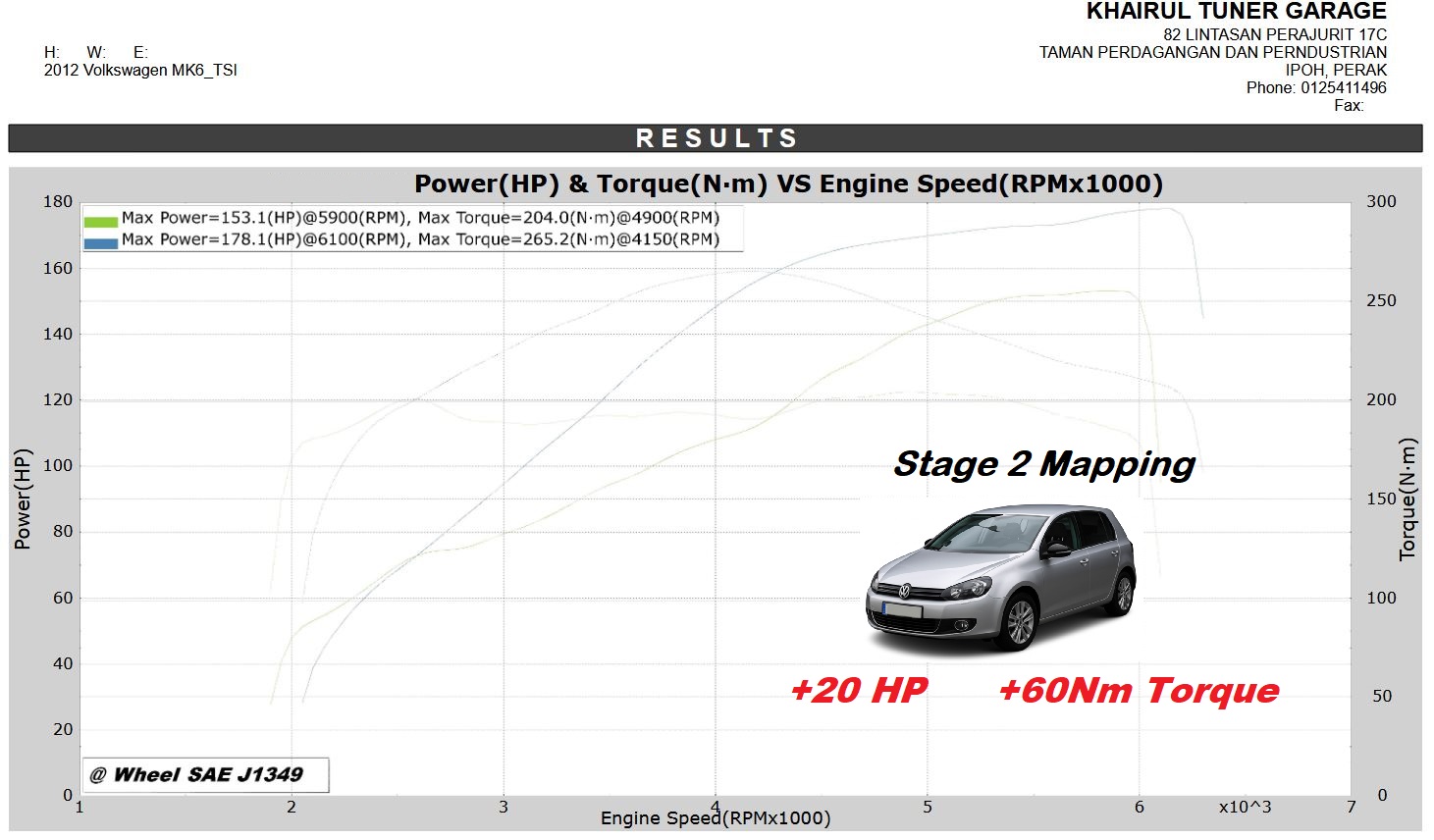This screenshot has height=840, width=1434.
Task: Click the chart title Power & Torque
Action: point(789,183)
